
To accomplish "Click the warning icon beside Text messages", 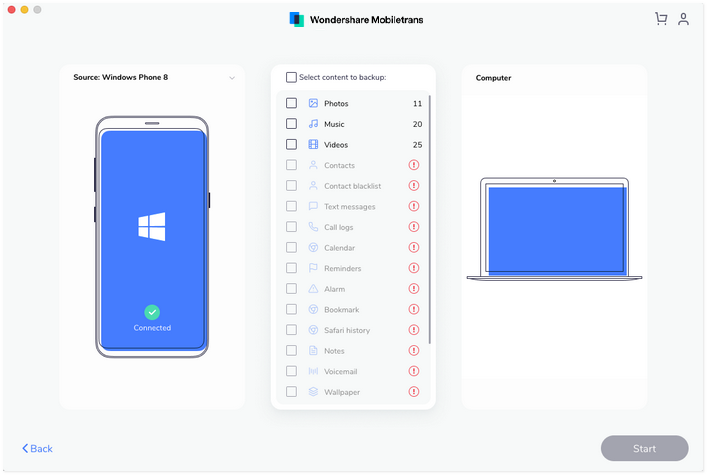I will tap(413, 206).
